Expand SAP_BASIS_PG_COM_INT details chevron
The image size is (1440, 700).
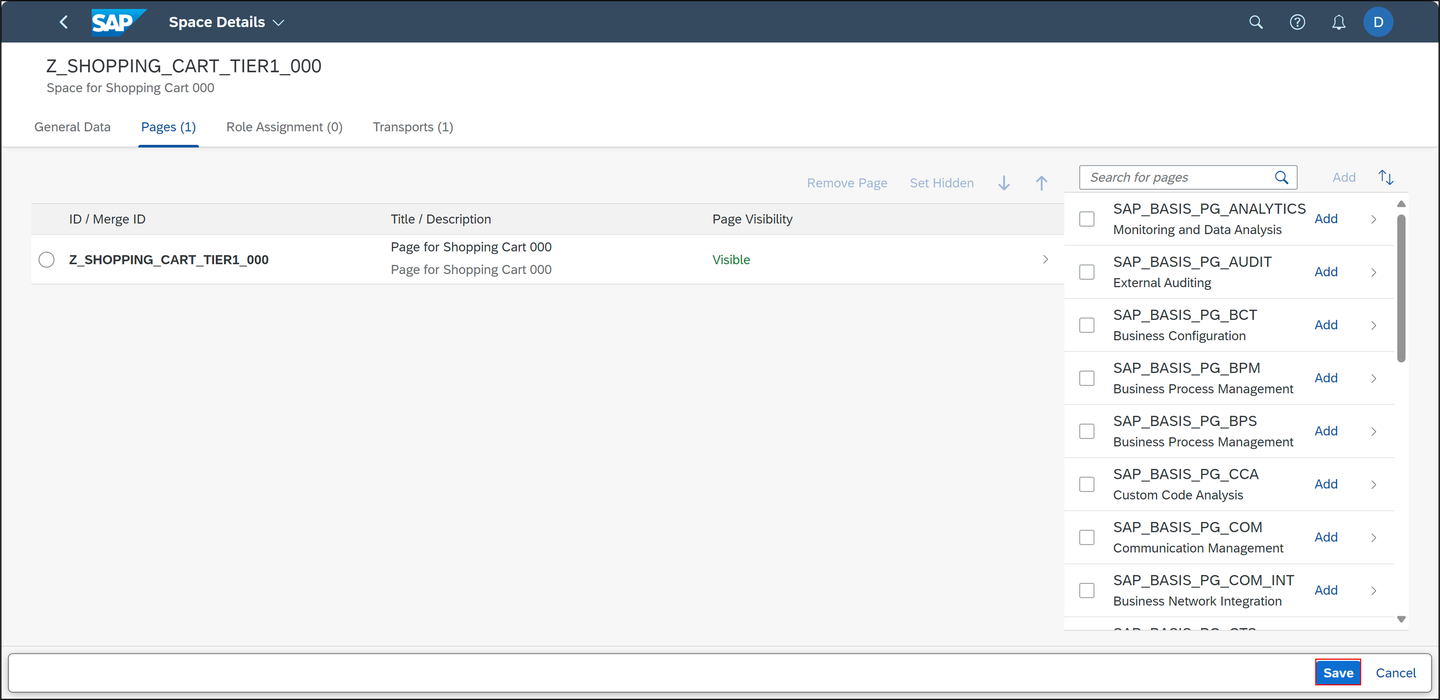1374,590
